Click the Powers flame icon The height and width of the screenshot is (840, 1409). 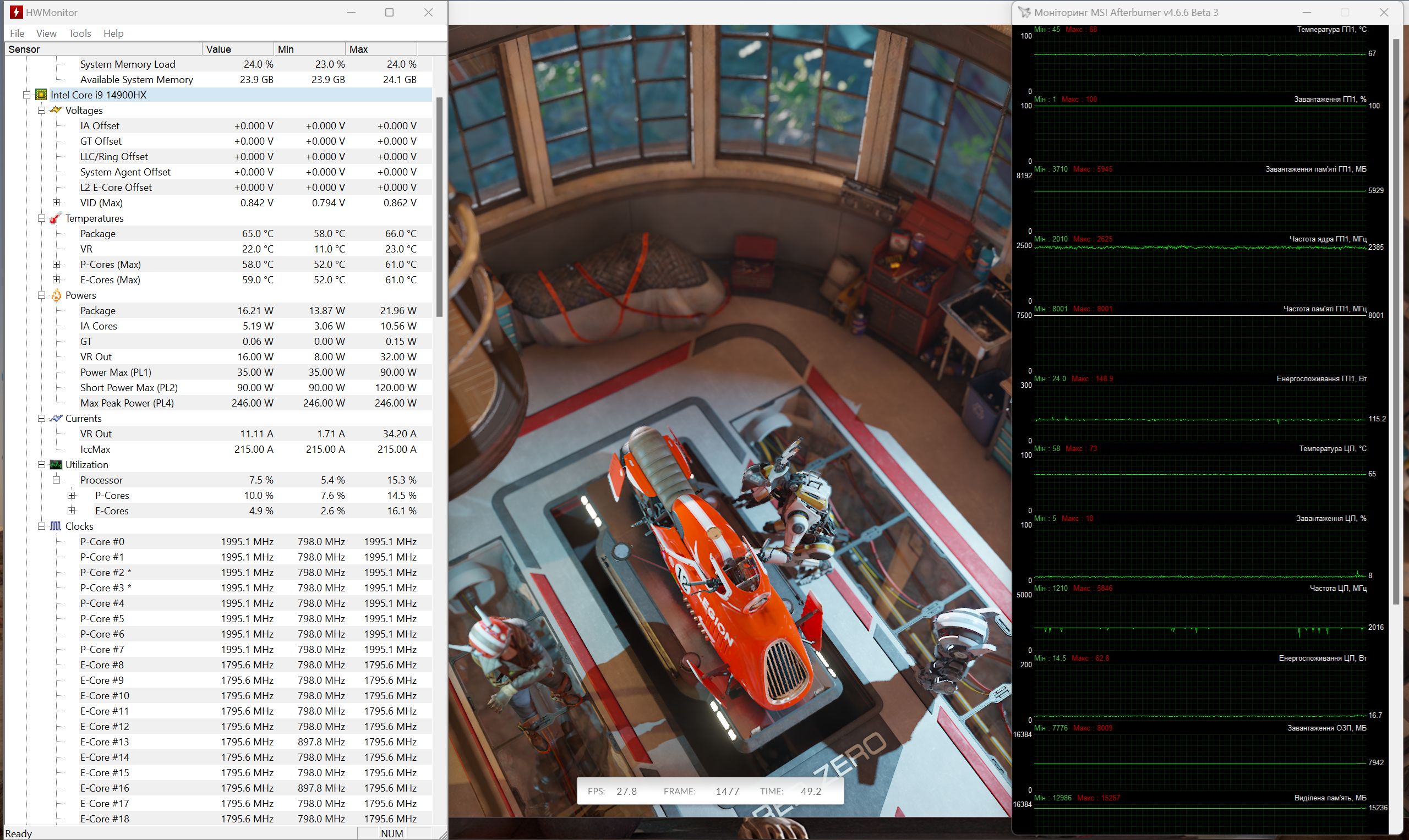(56, 295)
